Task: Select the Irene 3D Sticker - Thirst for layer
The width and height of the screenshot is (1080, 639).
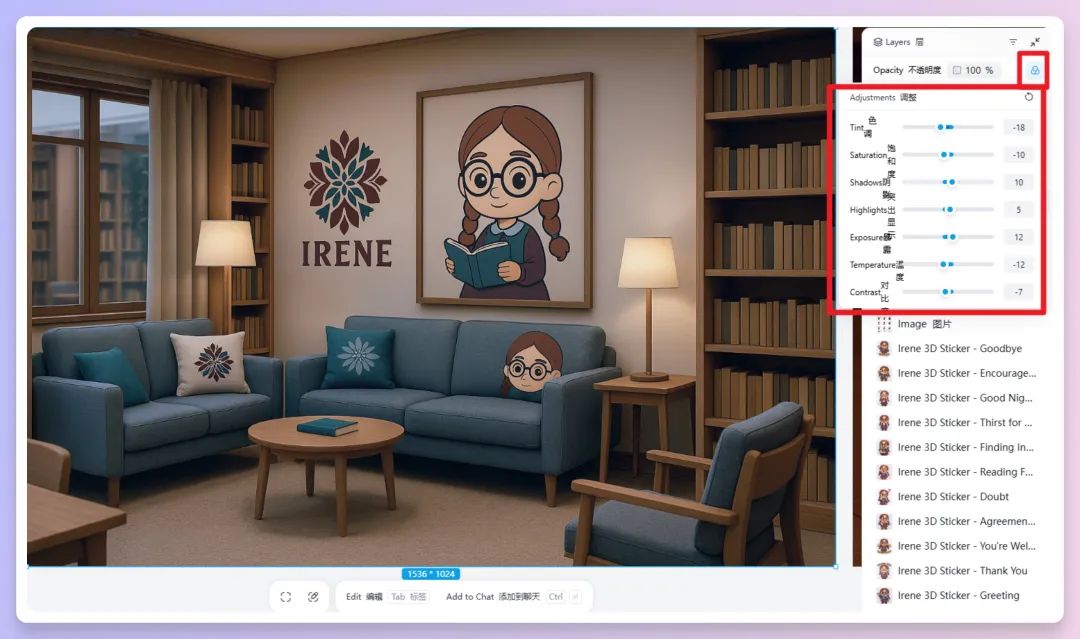Action: click(956, 423)
